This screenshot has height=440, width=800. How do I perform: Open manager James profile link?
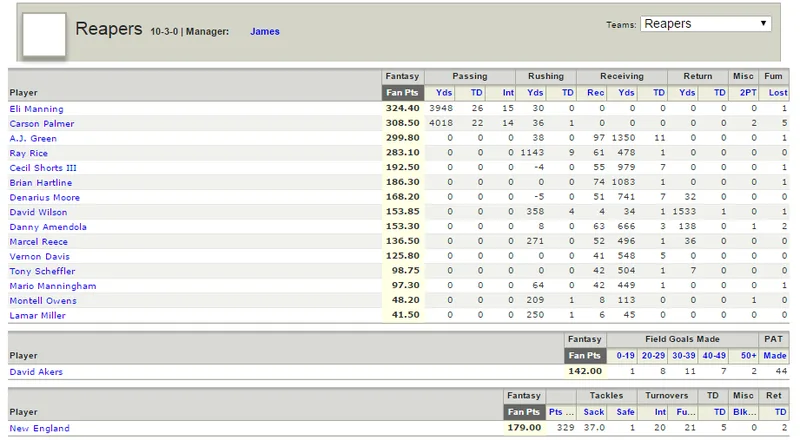coord(265,32)
